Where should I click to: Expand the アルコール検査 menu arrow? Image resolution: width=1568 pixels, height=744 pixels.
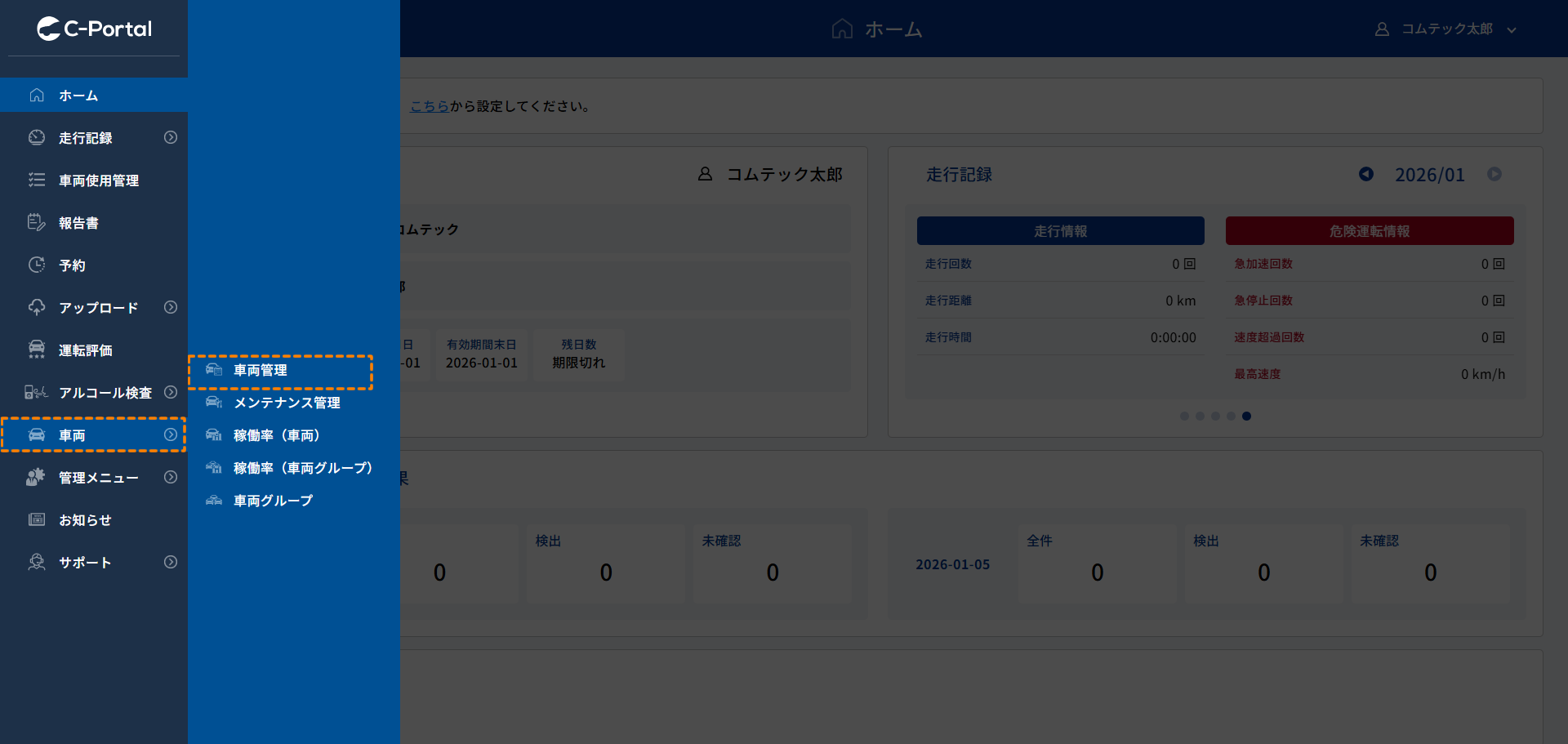170,393
